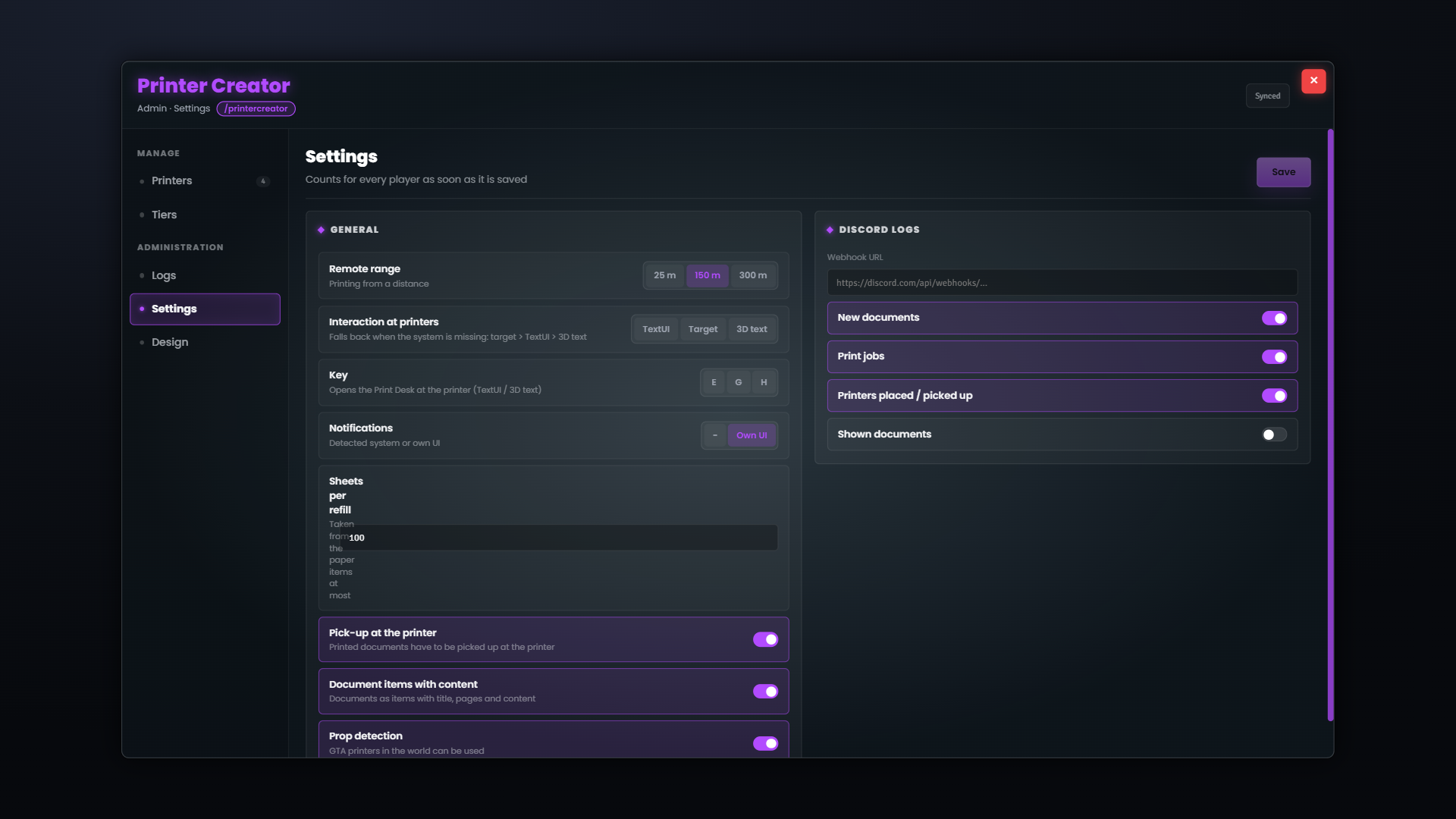Click the Printers count badge showing 4
The height and width of the screenshot is (819, 1456).
tap(263, 181)
